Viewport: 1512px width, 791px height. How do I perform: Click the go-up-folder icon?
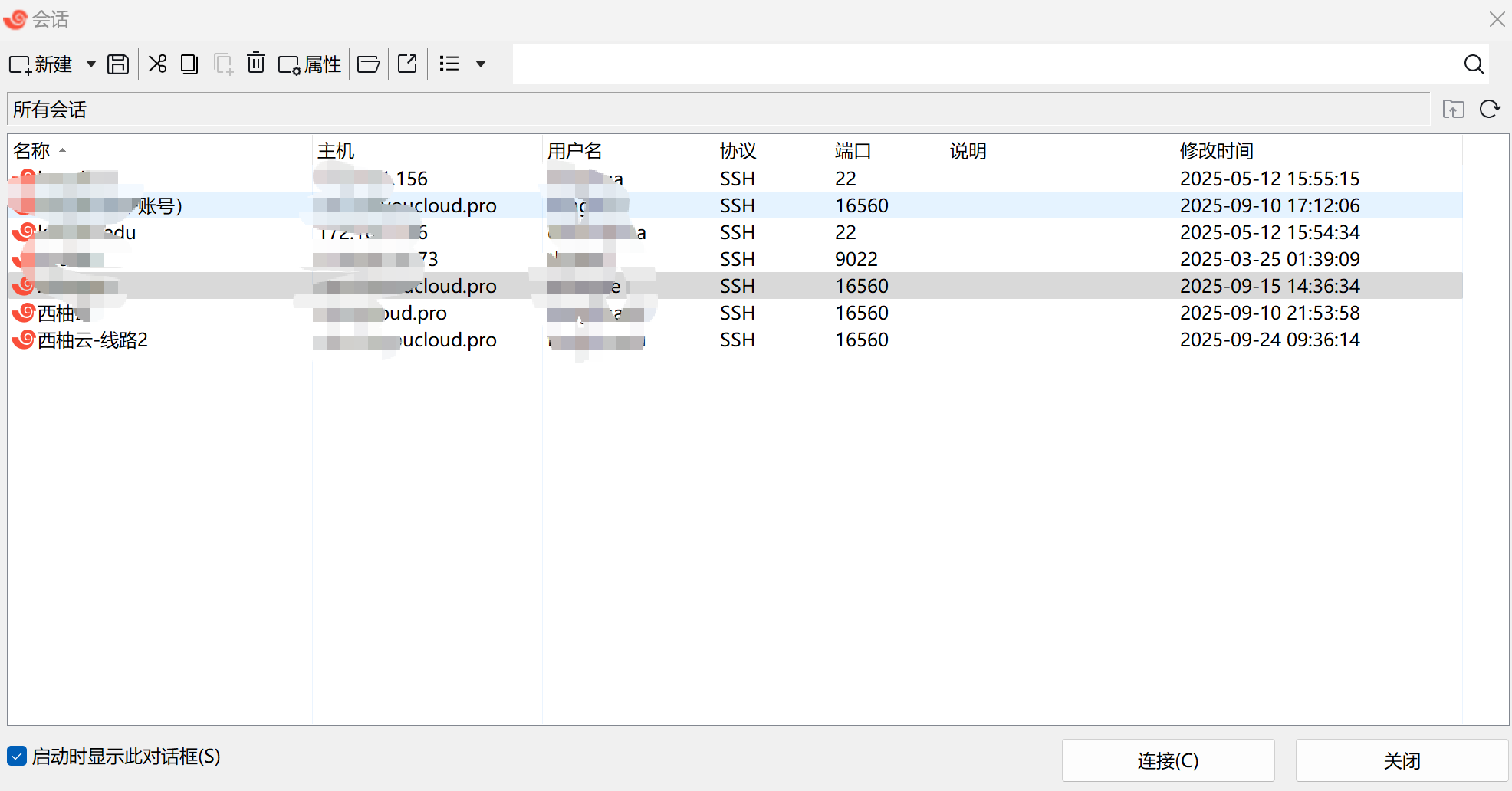pos(1453,109)
